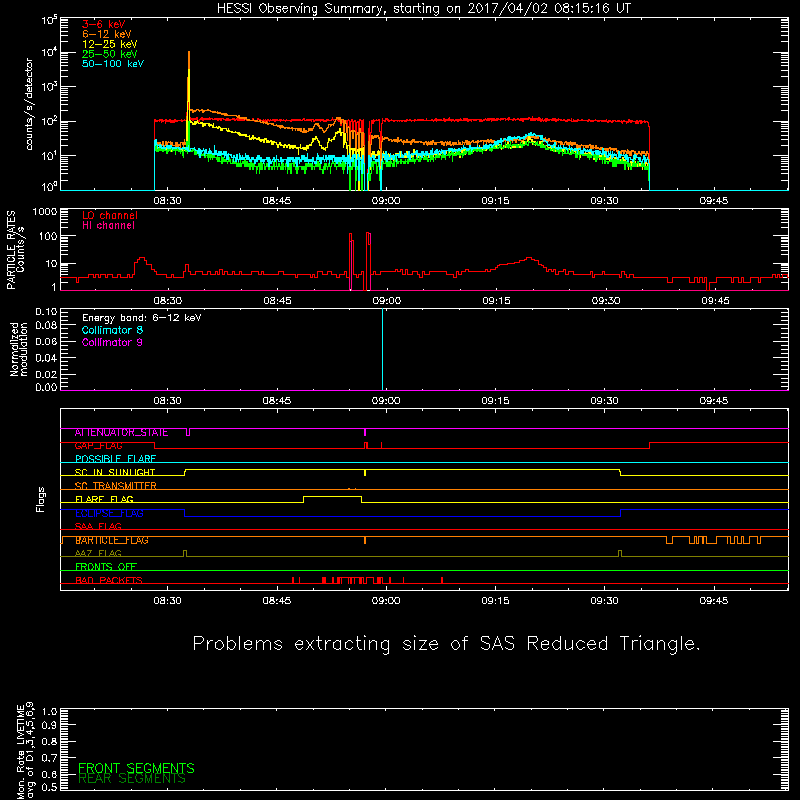Select the Collimator 9 legend label
800x800 pixels.
click(x=112, y=342)
